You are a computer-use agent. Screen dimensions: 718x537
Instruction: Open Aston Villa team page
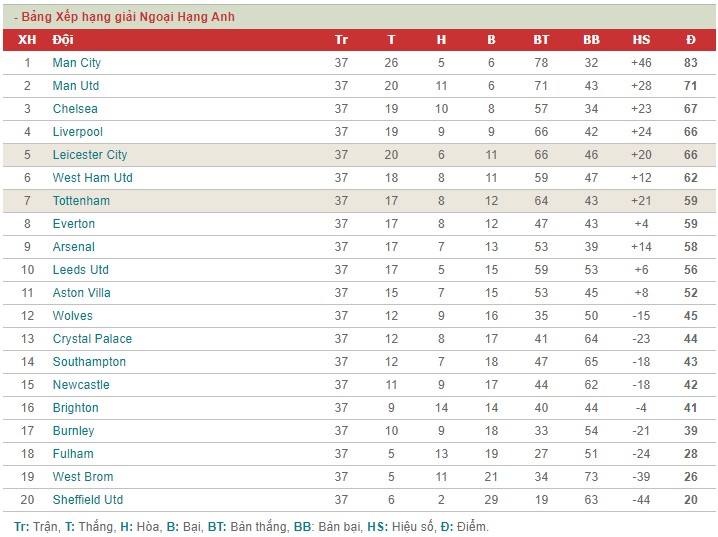click(x=82, y=293)
